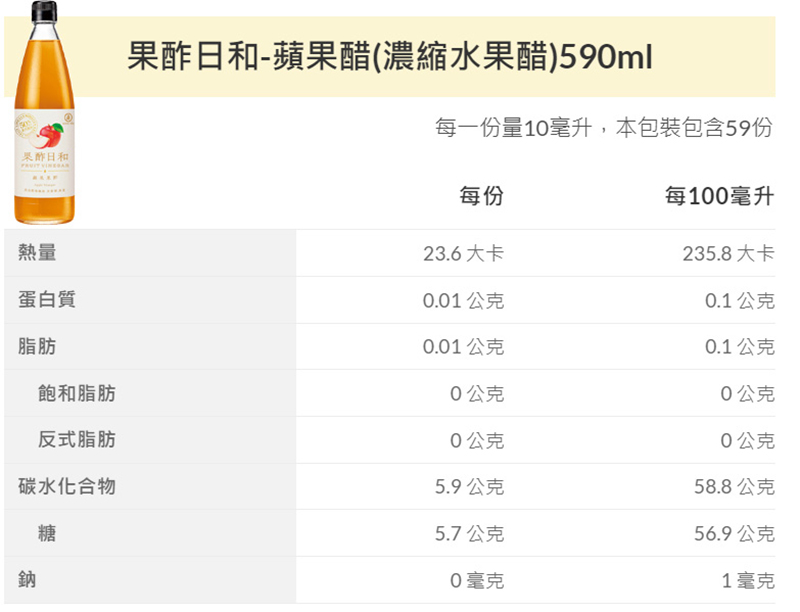Select the 每100毫升 column header
The height and width of the screenshot is (612, 800).
[x=718, y=195]
